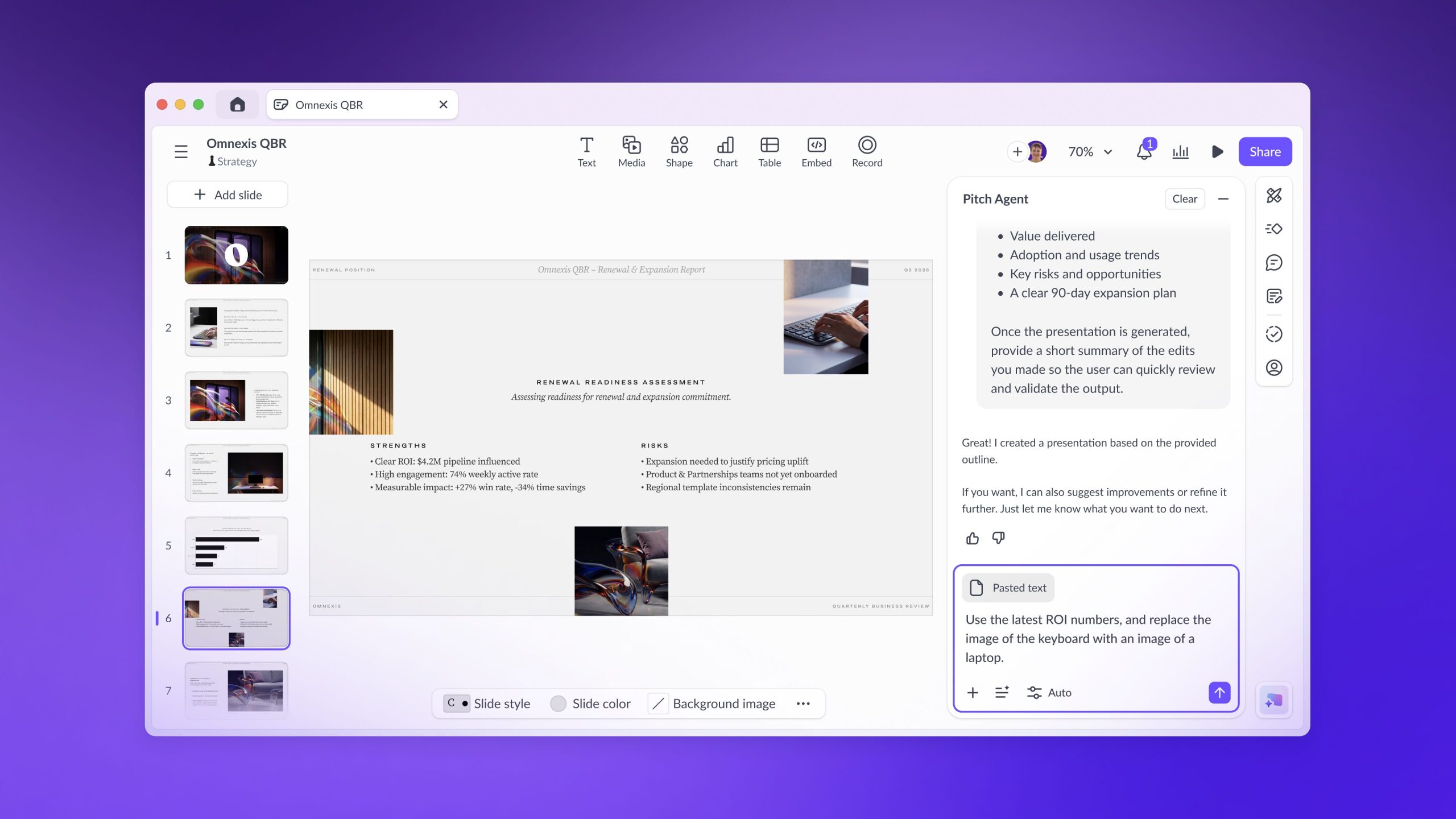The width and height of the screenshot is (1456, 819).
Task: Select the Shape tool
Action: pyautogui.click(x=679, y=152)
